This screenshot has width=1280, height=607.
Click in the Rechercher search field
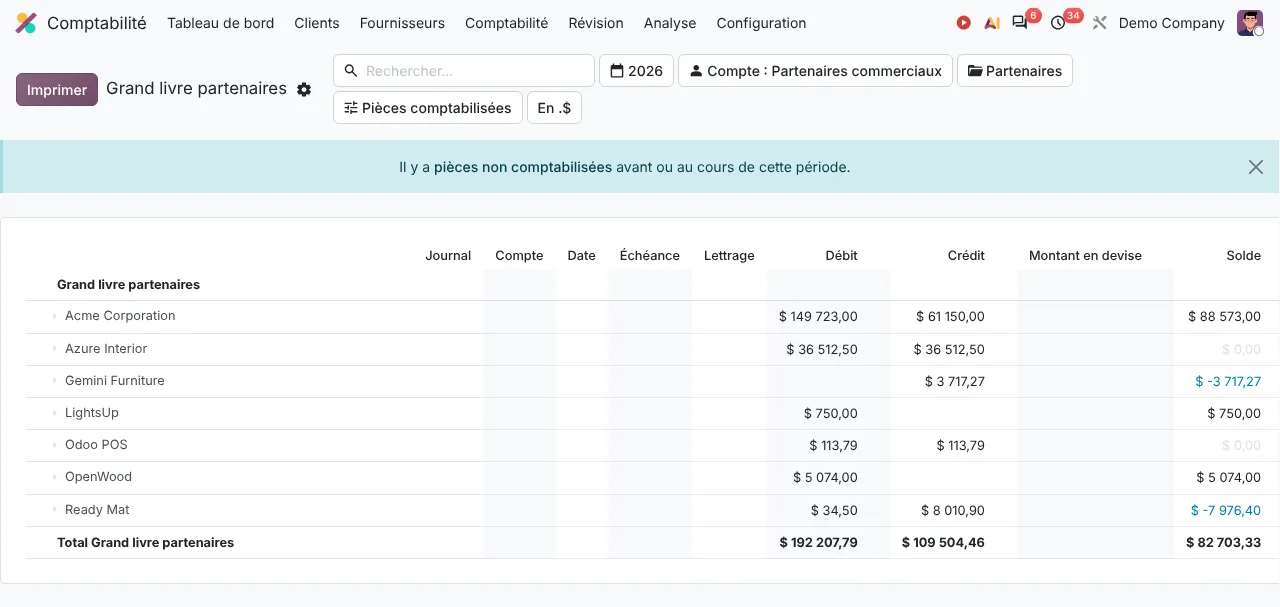coord(475,71)
